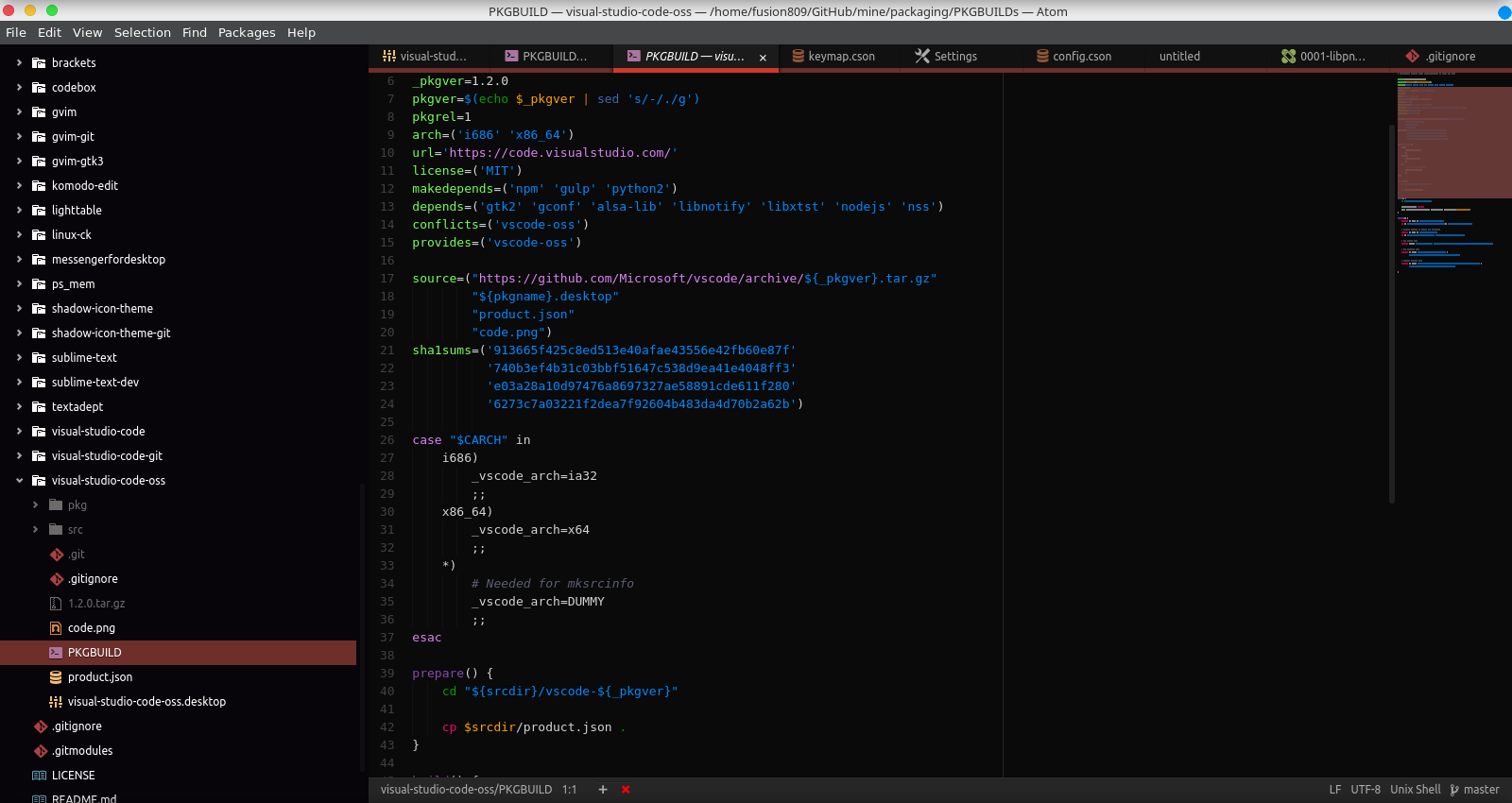
Task: Expand the visual-studio-code-git folder
Action: click(19, 456)
